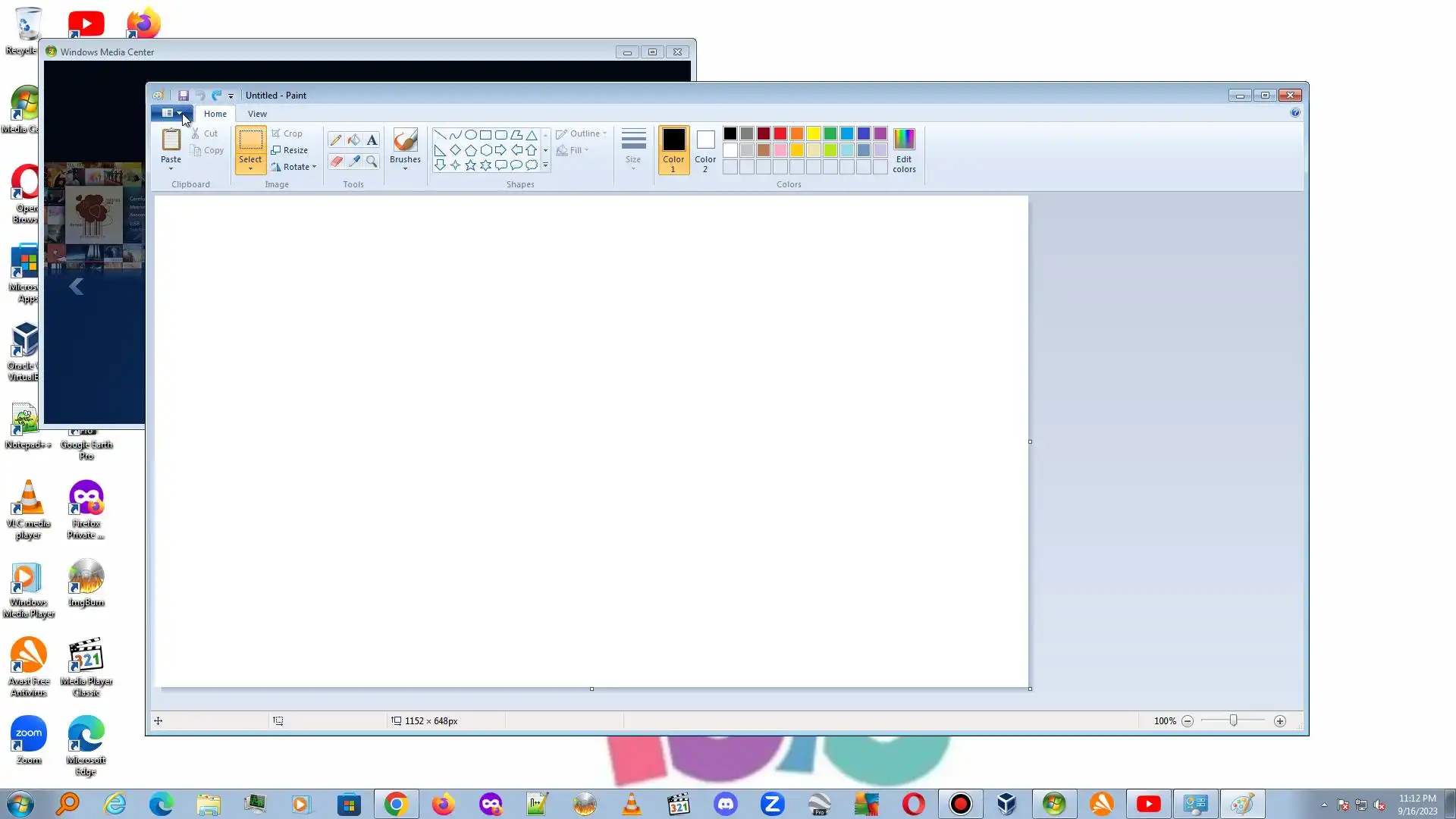This screenshot has height=819, width=1456.
Task: Toggle Color 1 as active color
Action: 673,149
